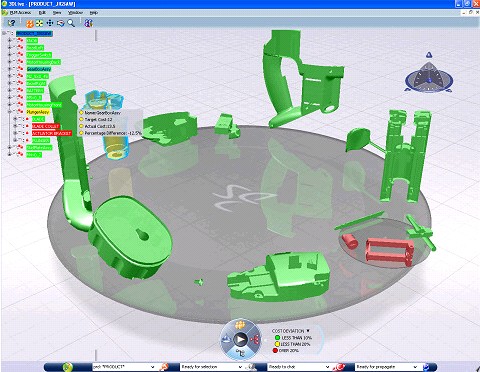Image resolution: width=480 pixels, height=372 pixels.
Task: Open the Window menu
Action: (x=75, y=13)
